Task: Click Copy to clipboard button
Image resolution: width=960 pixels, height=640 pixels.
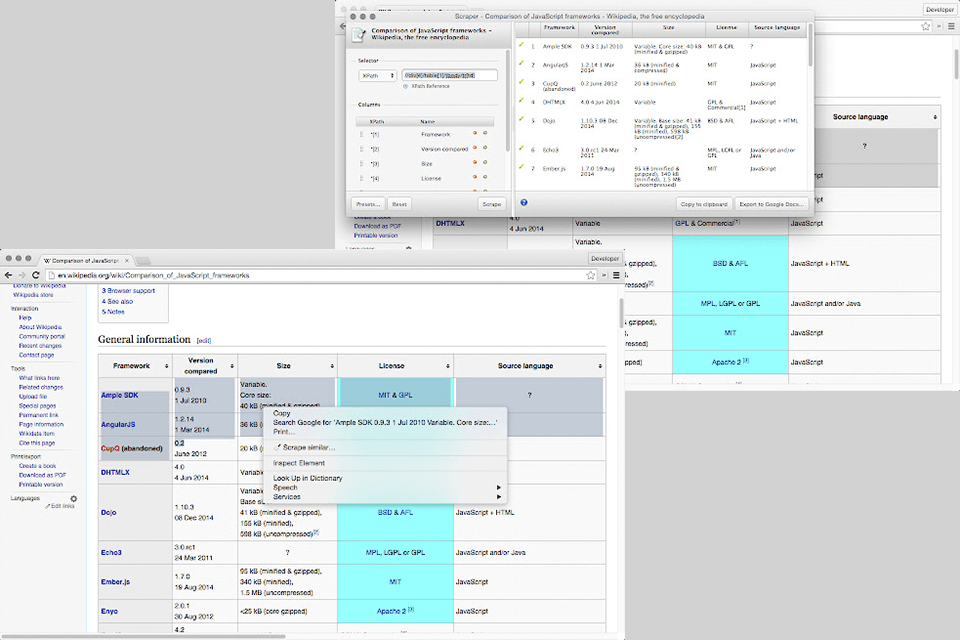Action: [x=704, y=204]
